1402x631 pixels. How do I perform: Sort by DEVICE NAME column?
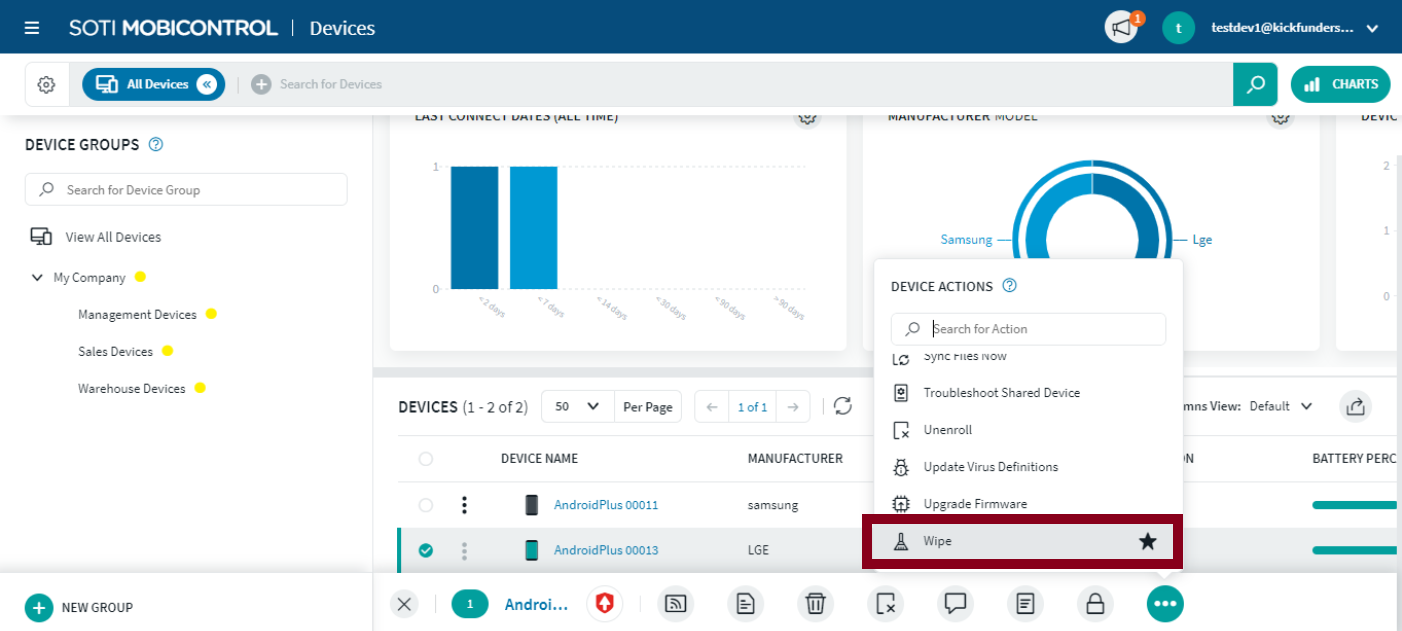pos(539,459)
